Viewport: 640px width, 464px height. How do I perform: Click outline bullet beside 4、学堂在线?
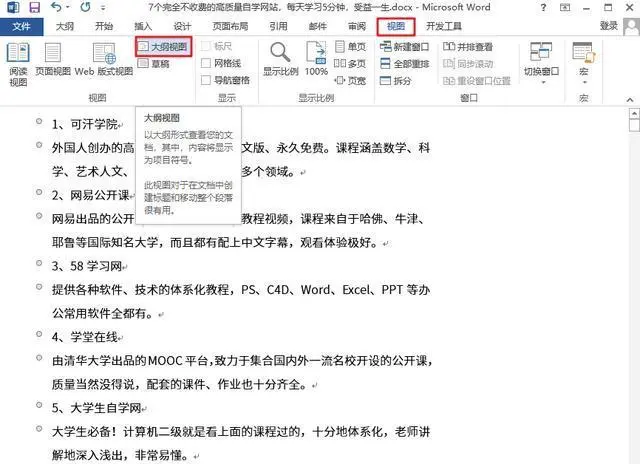click(39, 334)
